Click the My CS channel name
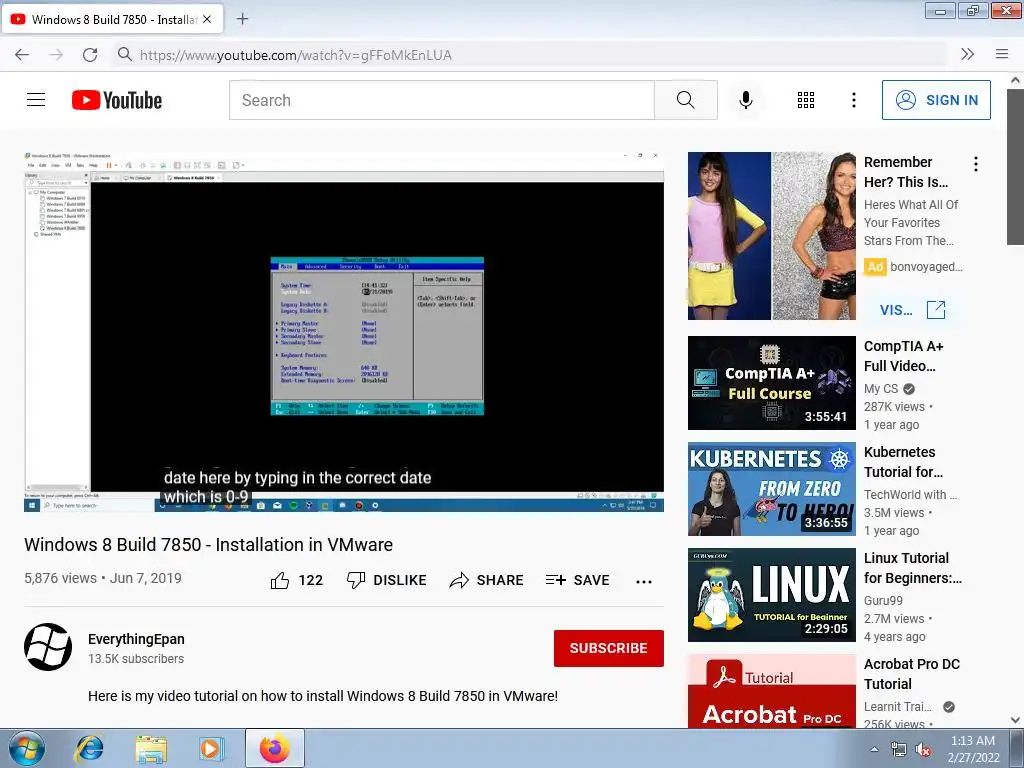This screenshot has height=768, width=1024. point(881,389)
